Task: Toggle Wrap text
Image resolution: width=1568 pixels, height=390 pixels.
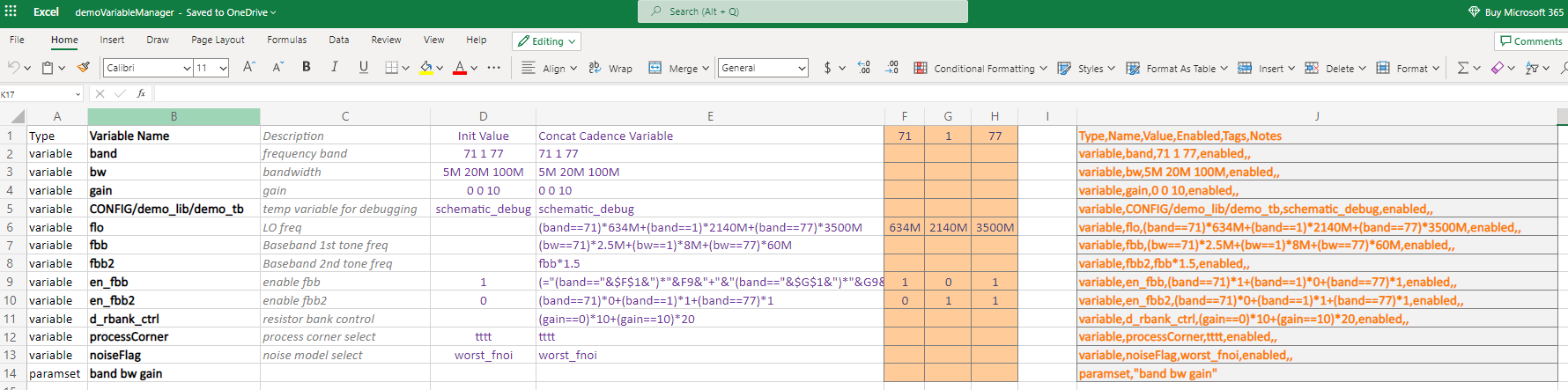Action: tap(610, 68)
